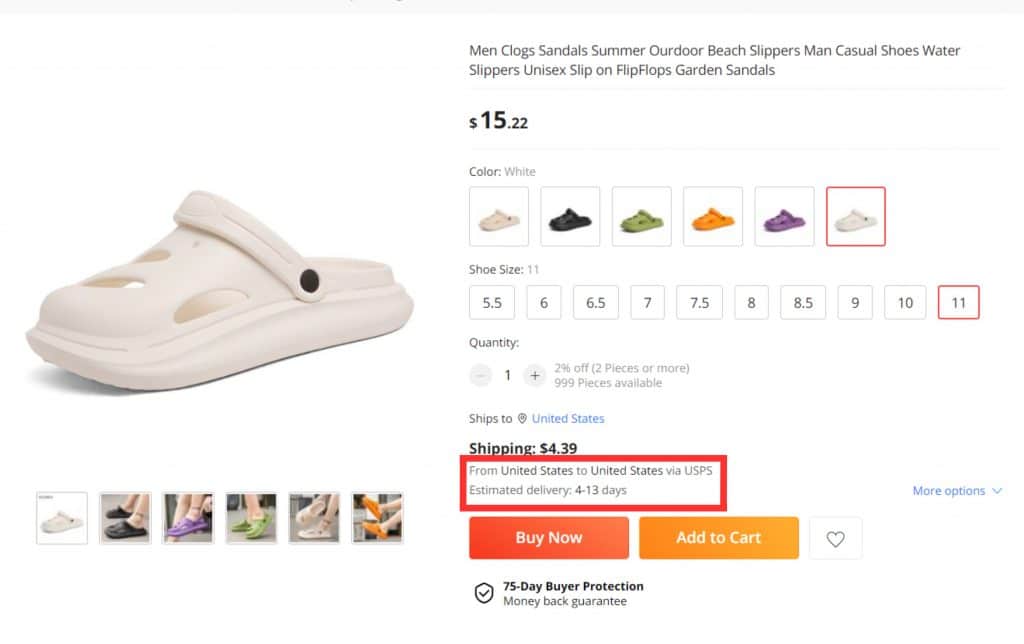View the orange sandals gallery thumbnail
The image size is (1024, 644).
378,517
